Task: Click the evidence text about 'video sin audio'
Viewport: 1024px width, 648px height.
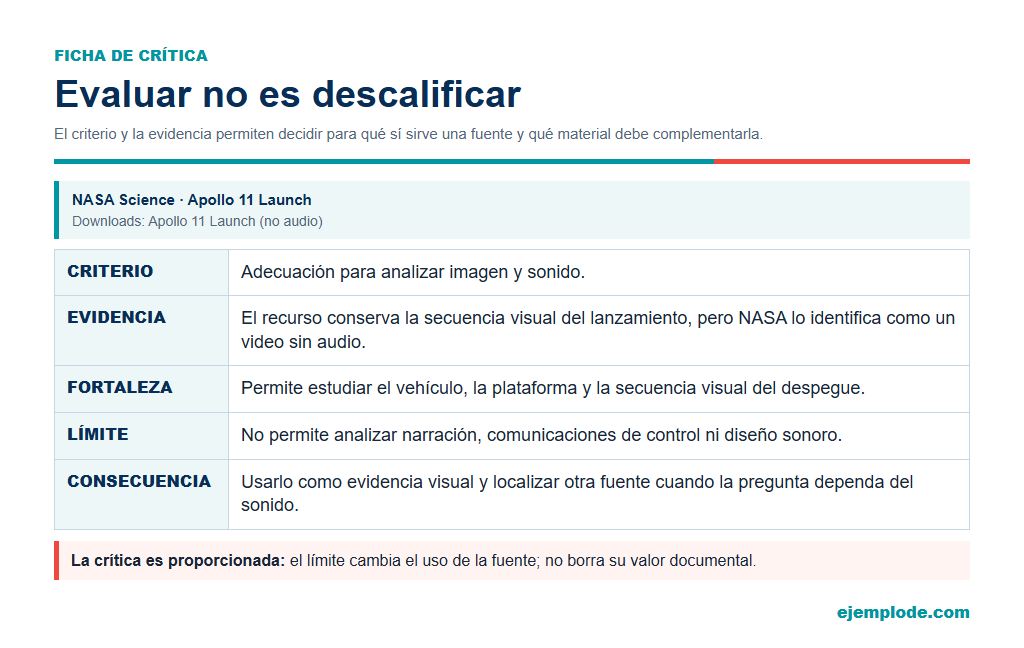Action: tap(598, 330)
